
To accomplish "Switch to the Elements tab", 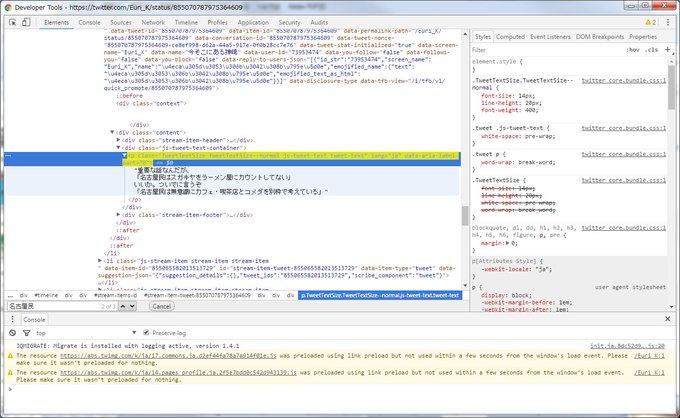I will point(56,22).
